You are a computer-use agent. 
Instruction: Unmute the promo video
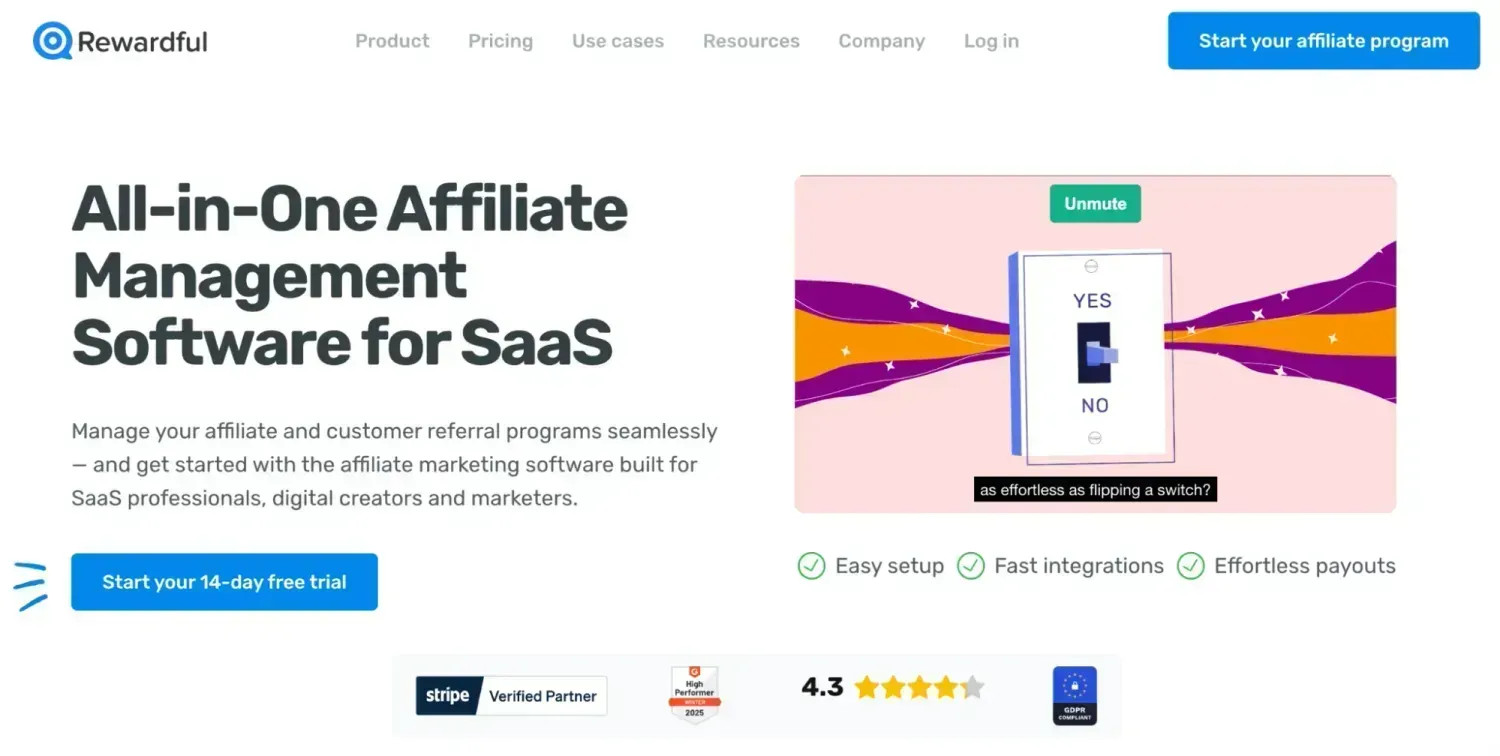click(1095, 203)
